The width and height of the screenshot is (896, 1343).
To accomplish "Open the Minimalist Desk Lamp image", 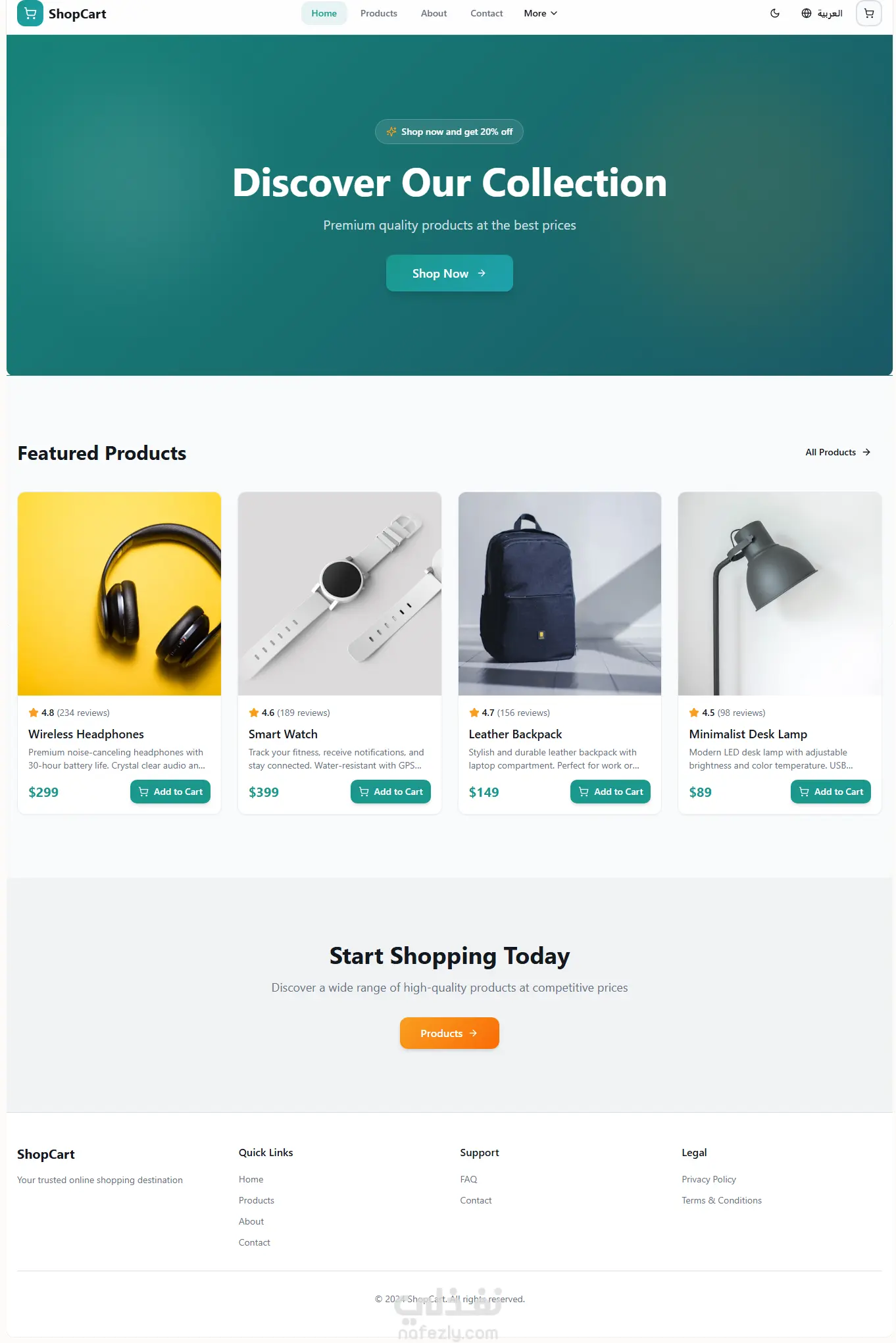I will (x=780, y=594).
